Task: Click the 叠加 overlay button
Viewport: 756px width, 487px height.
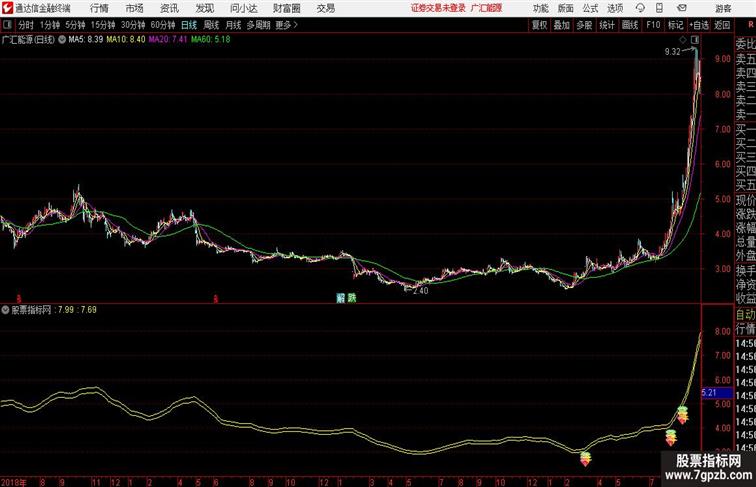Action: tap(562, 25)
